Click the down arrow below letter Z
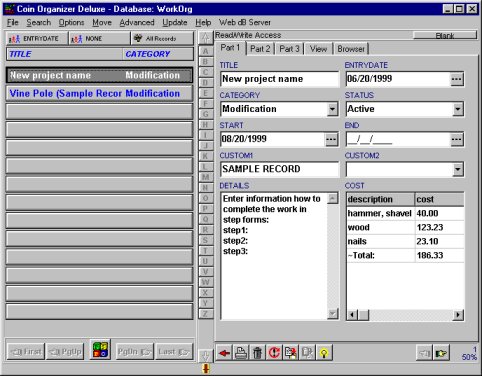Viewport: 482px width, 376px height. coord(206,355)
